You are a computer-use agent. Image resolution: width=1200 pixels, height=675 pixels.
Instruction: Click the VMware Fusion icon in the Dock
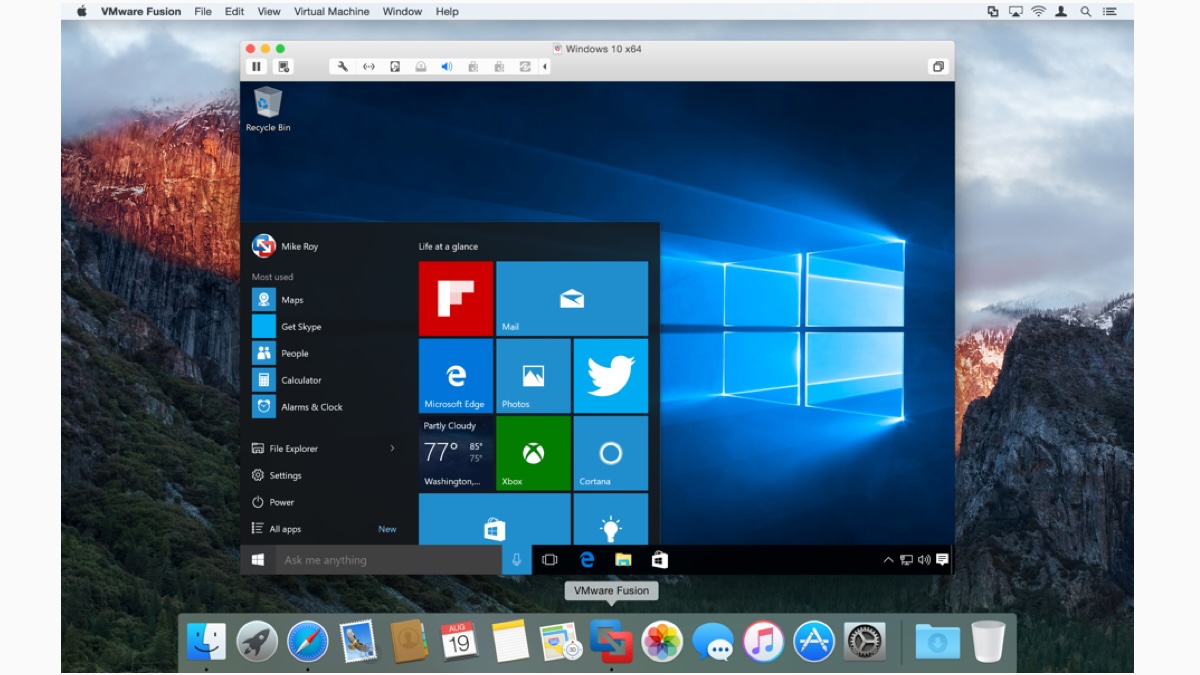[x=611, y=641]
